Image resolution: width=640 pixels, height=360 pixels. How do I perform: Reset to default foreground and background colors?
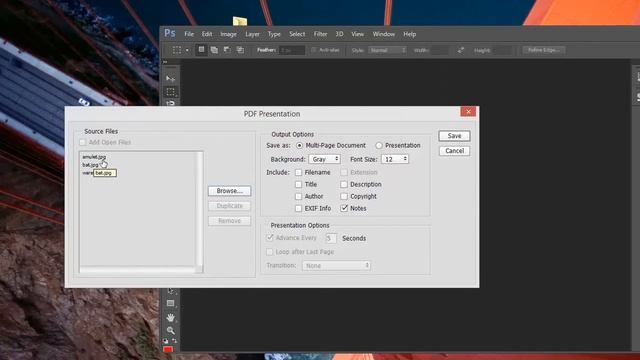166,340
